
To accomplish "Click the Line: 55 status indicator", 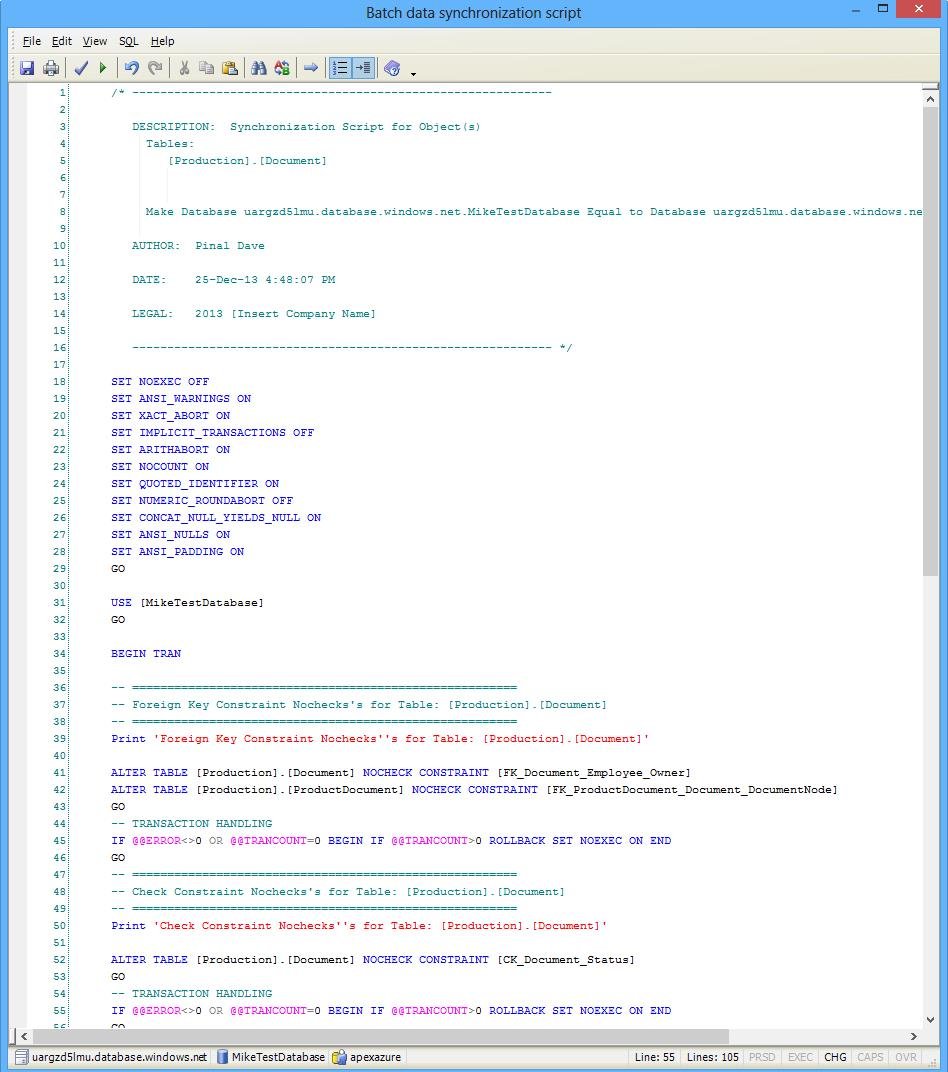I will 654,1057.
